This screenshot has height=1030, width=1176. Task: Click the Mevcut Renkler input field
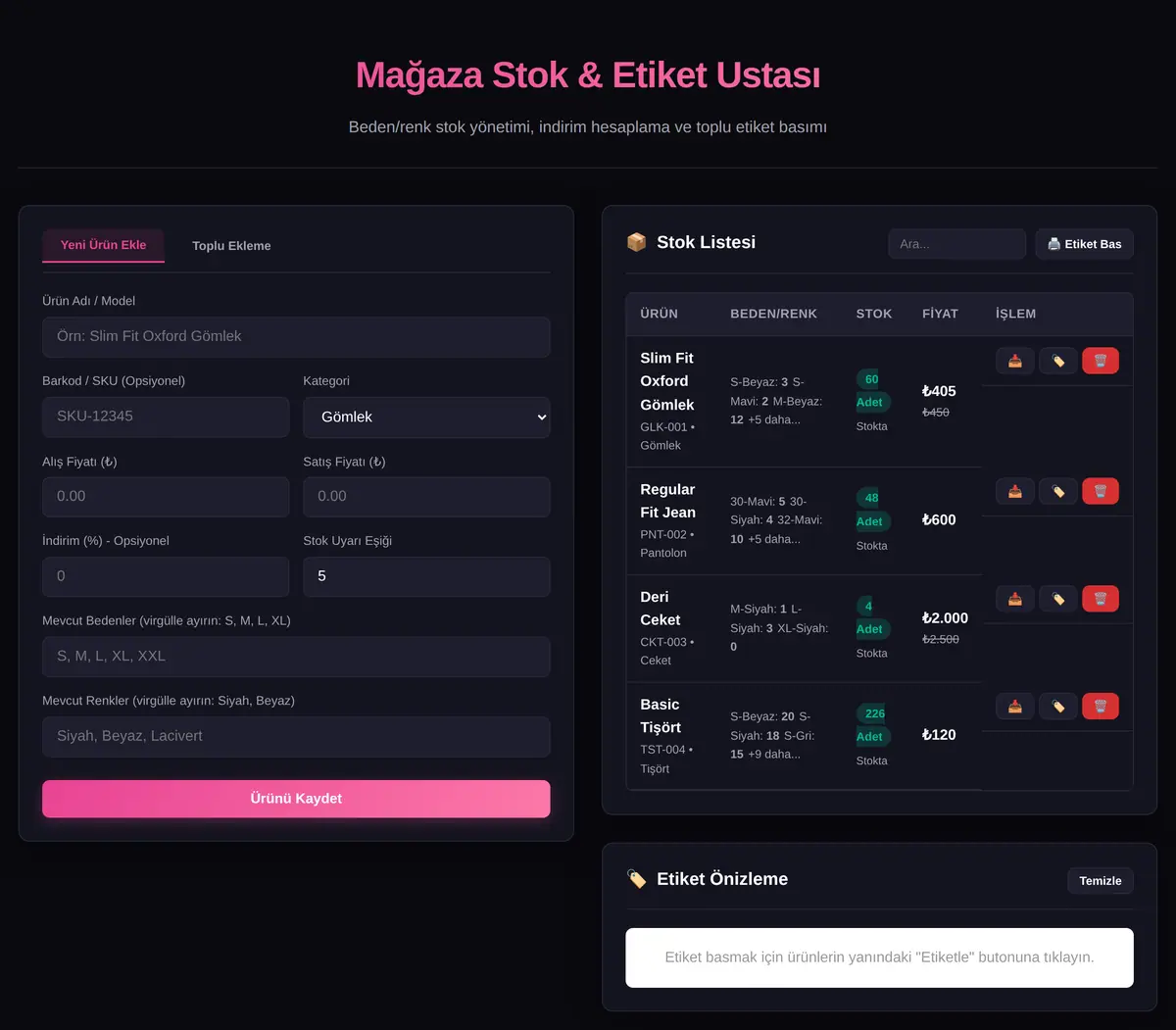(296, 737)
